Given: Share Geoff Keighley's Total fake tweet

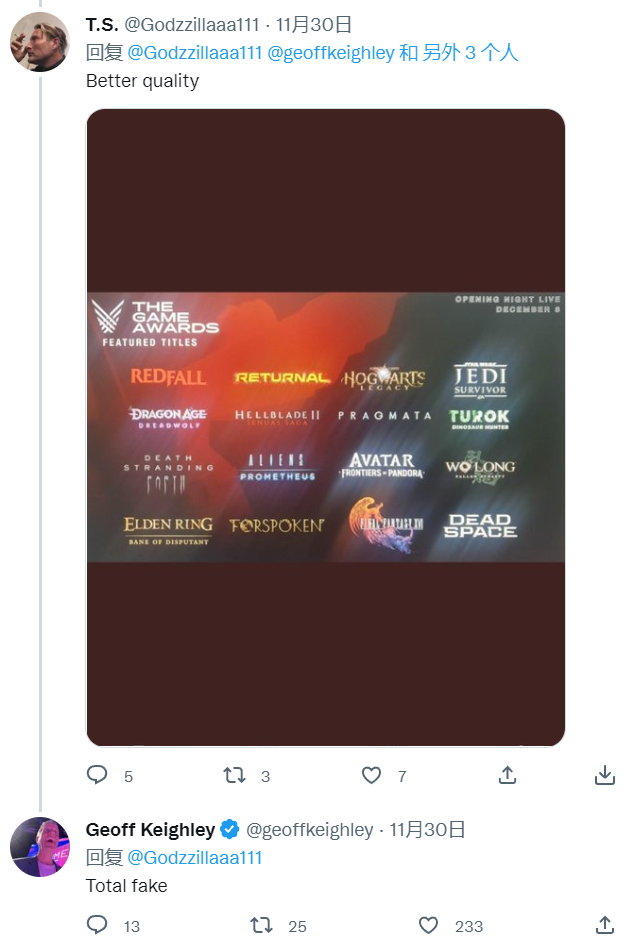Looking at the screenshot, I should (x=605, y=925).
